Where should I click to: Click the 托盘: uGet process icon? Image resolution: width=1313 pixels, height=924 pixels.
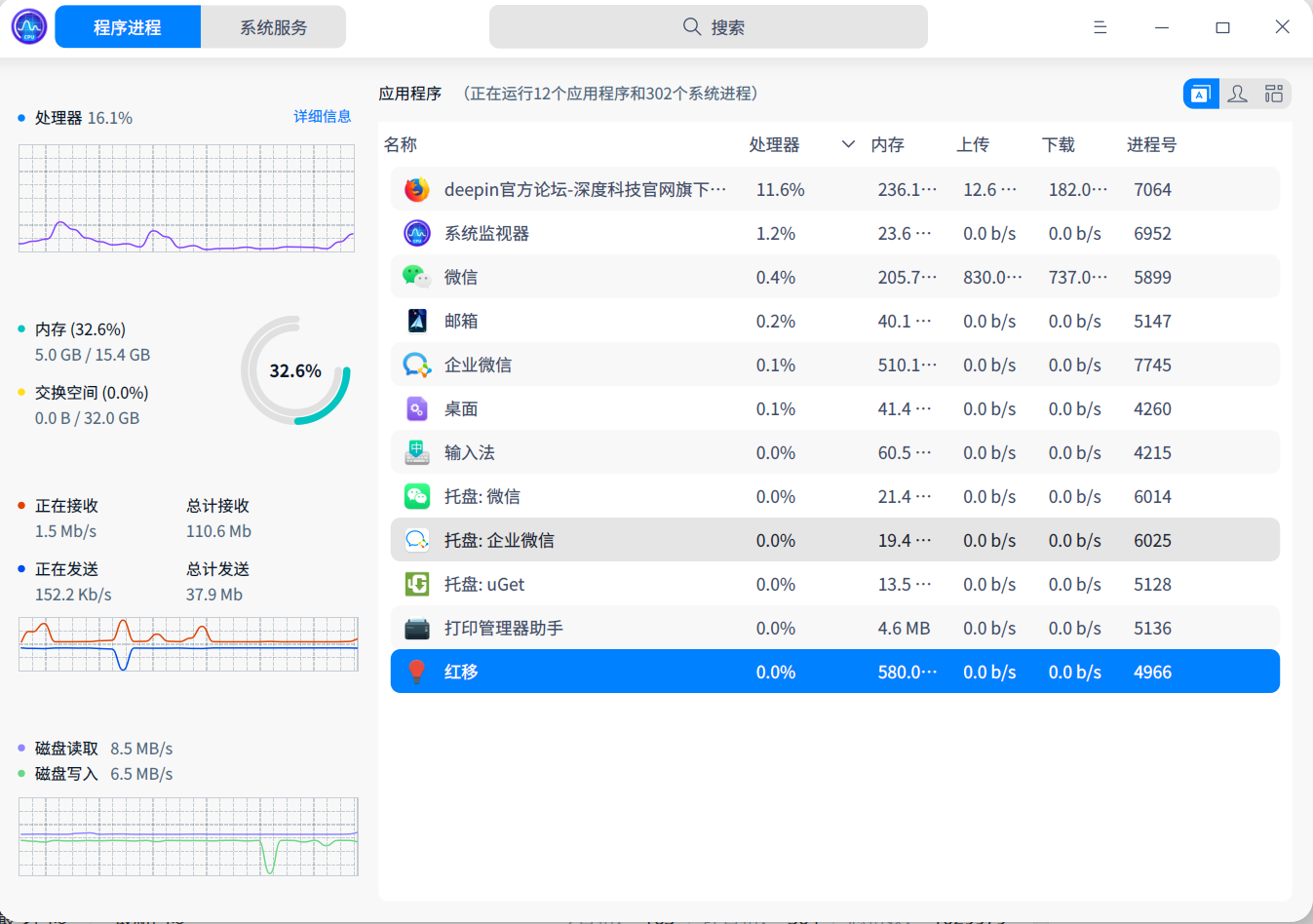[x=416, y=584]
